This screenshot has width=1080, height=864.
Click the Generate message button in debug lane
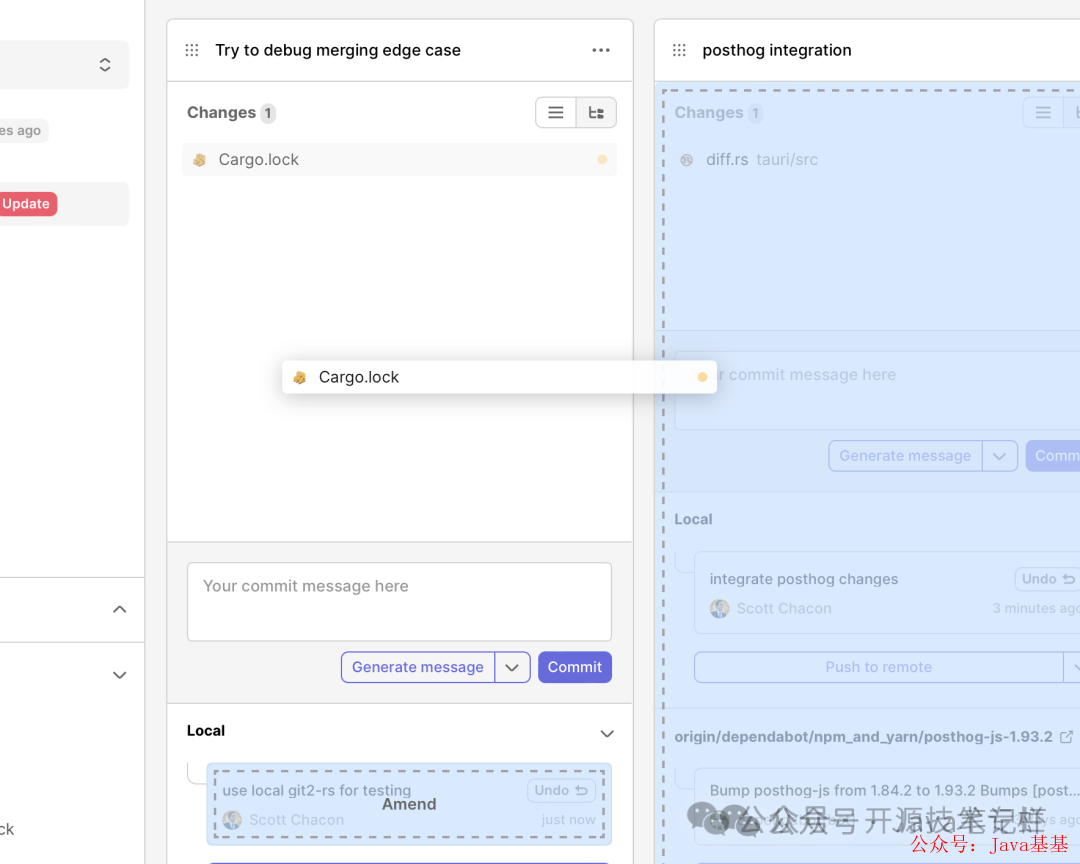pos(417,667)
